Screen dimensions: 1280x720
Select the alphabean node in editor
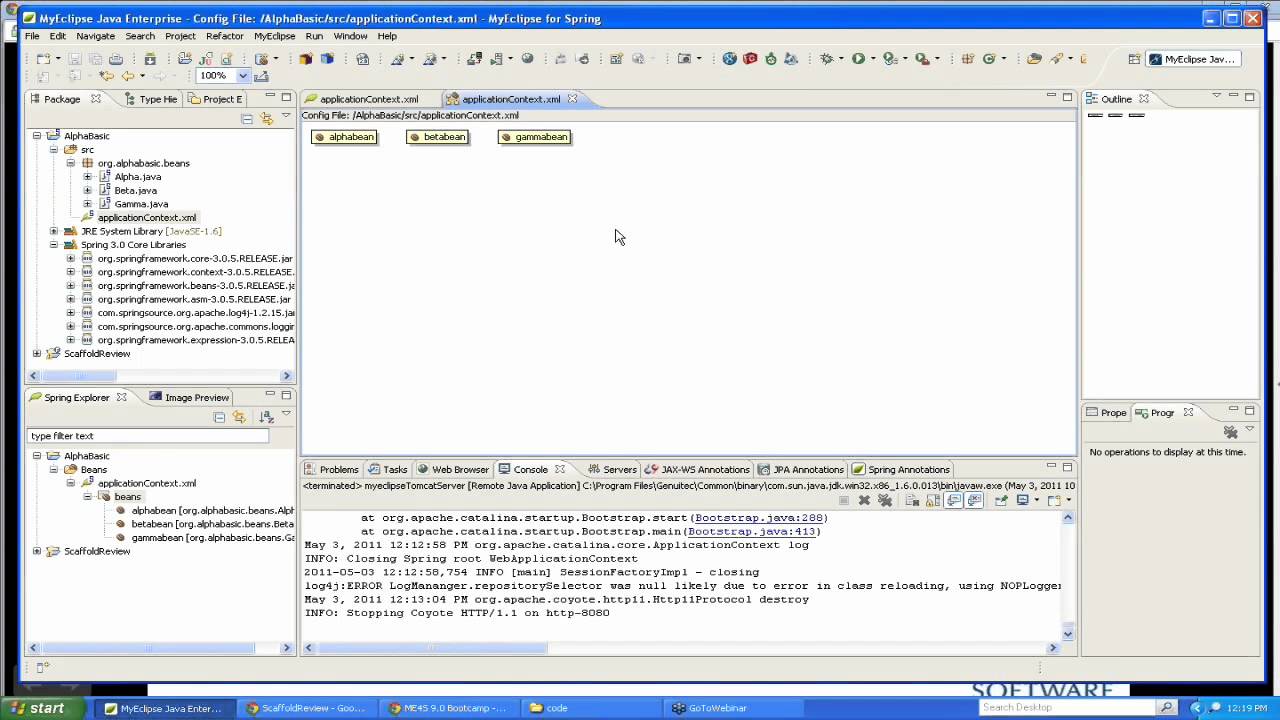(345, 137)
